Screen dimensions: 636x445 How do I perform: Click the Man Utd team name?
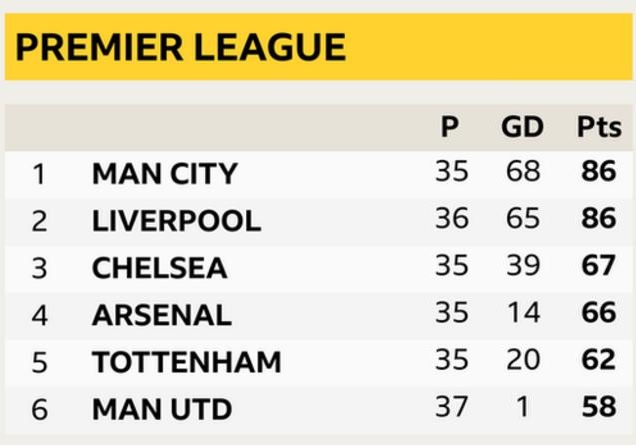[161, 409]
